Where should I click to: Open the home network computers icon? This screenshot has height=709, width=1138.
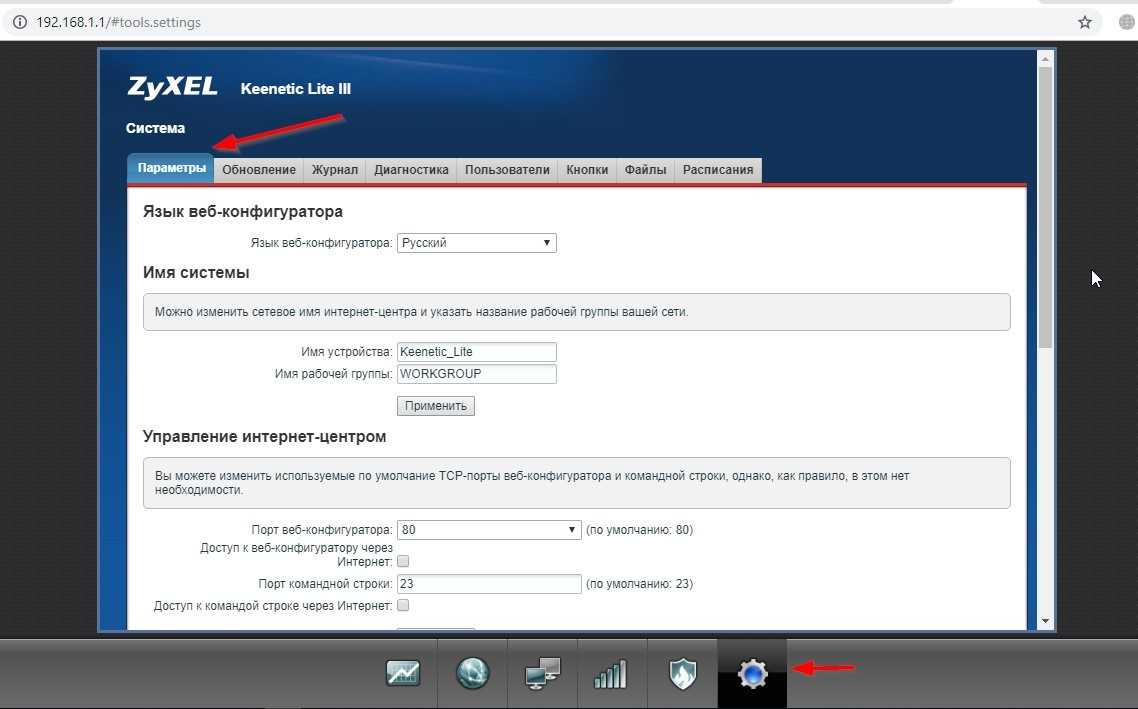(x=542, y=674)
